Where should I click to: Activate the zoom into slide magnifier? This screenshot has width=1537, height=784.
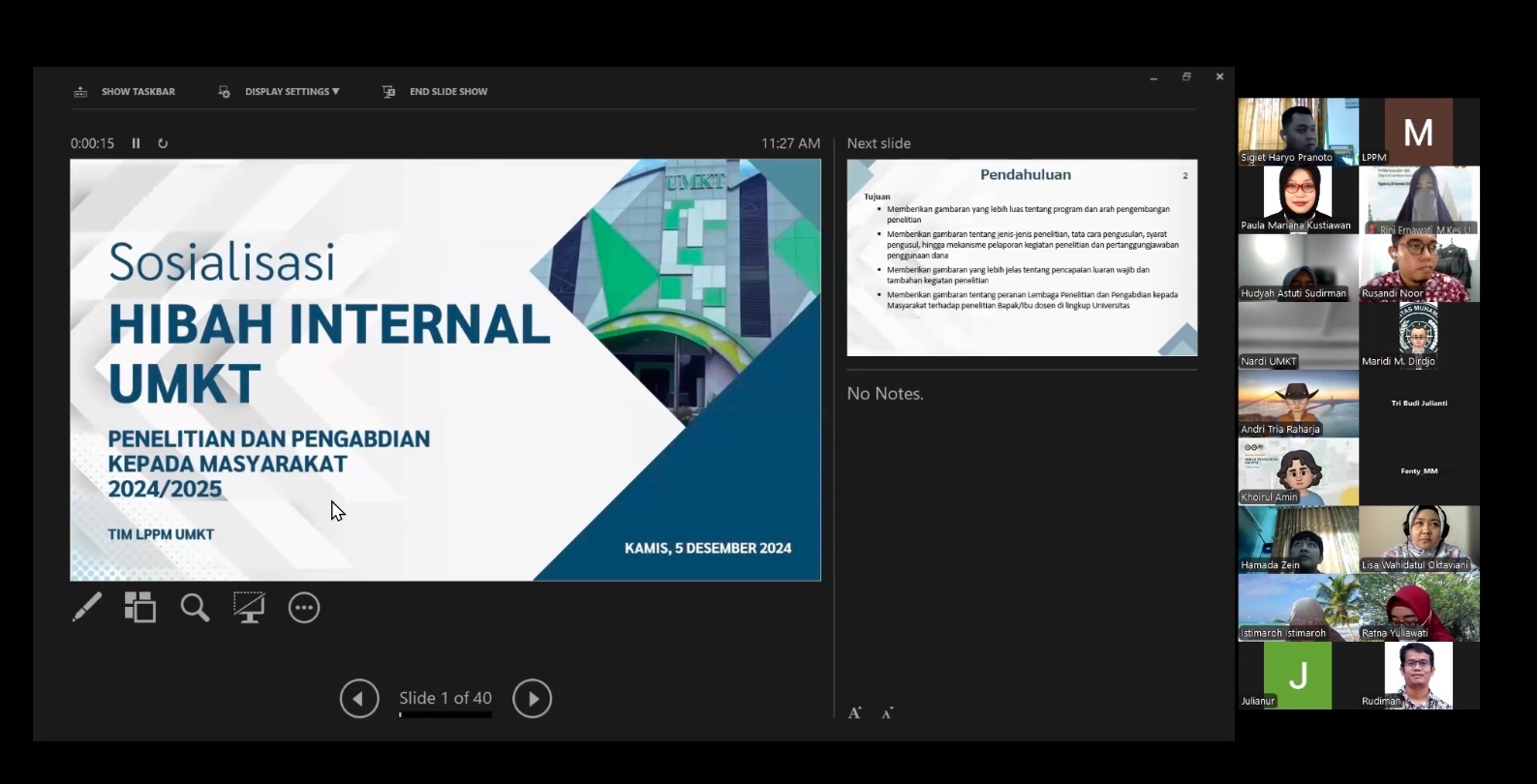pos(195,608)
